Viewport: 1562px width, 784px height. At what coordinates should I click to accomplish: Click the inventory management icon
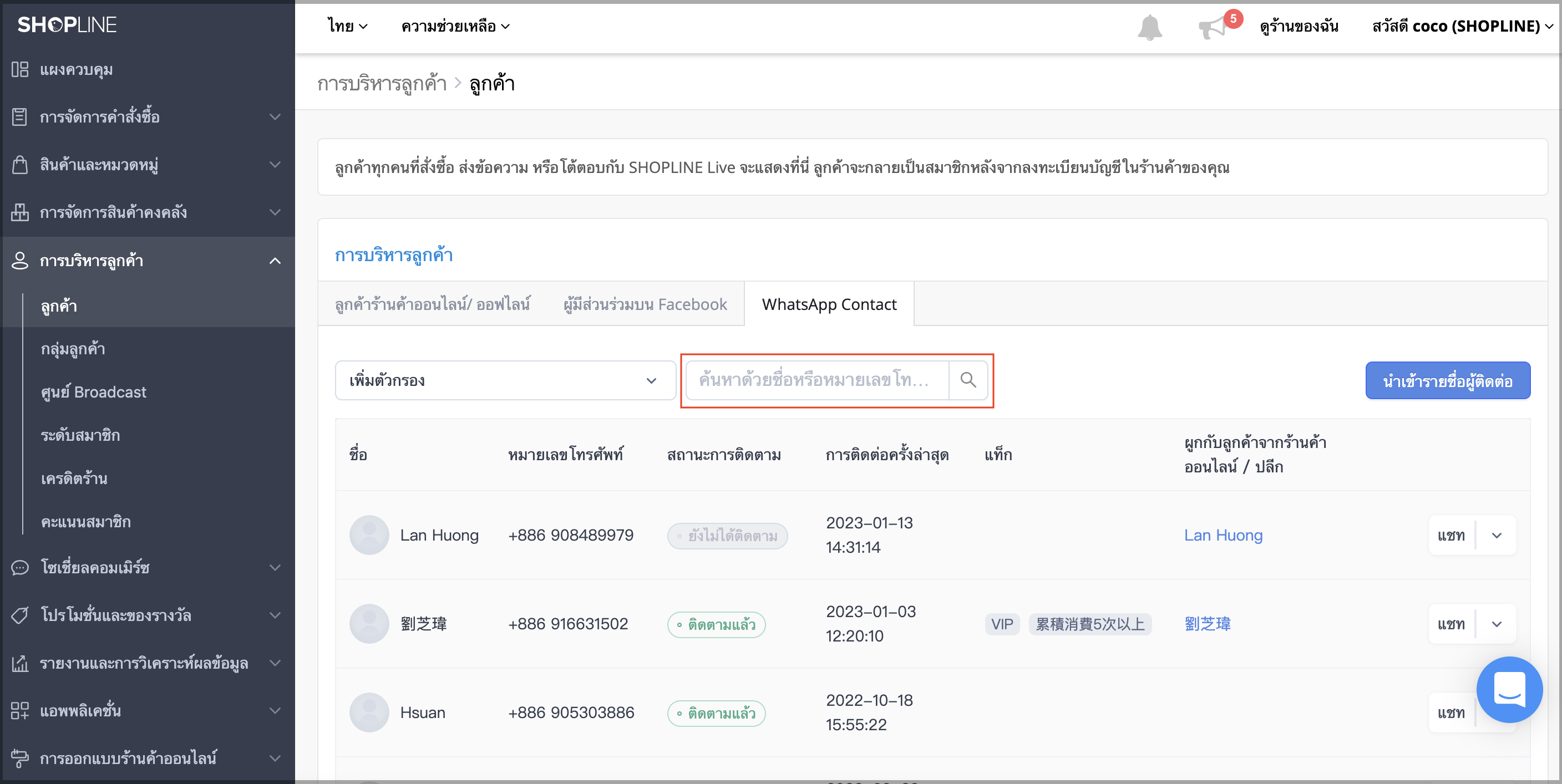click(20, 212)
